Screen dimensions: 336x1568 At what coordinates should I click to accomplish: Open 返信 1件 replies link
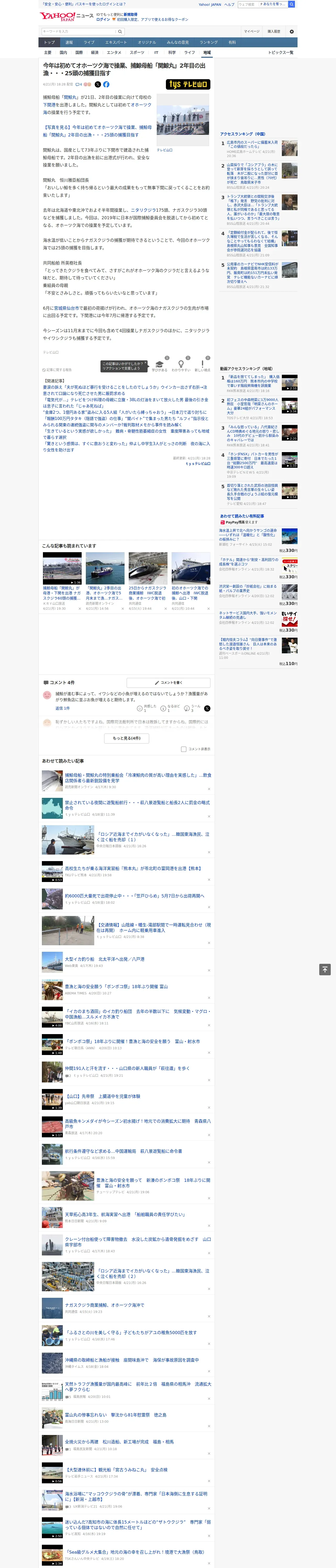pyautogui.click(x=62, y=708)
